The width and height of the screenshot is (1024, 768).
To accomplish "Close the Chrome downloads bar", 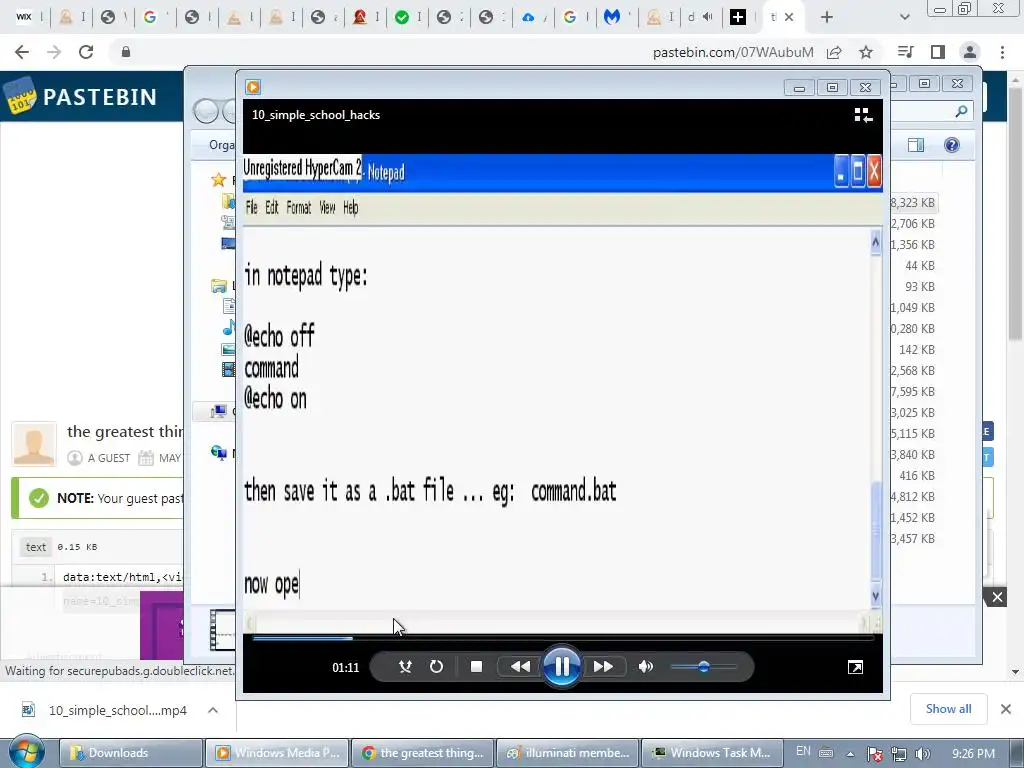I will pos(1006,709).
